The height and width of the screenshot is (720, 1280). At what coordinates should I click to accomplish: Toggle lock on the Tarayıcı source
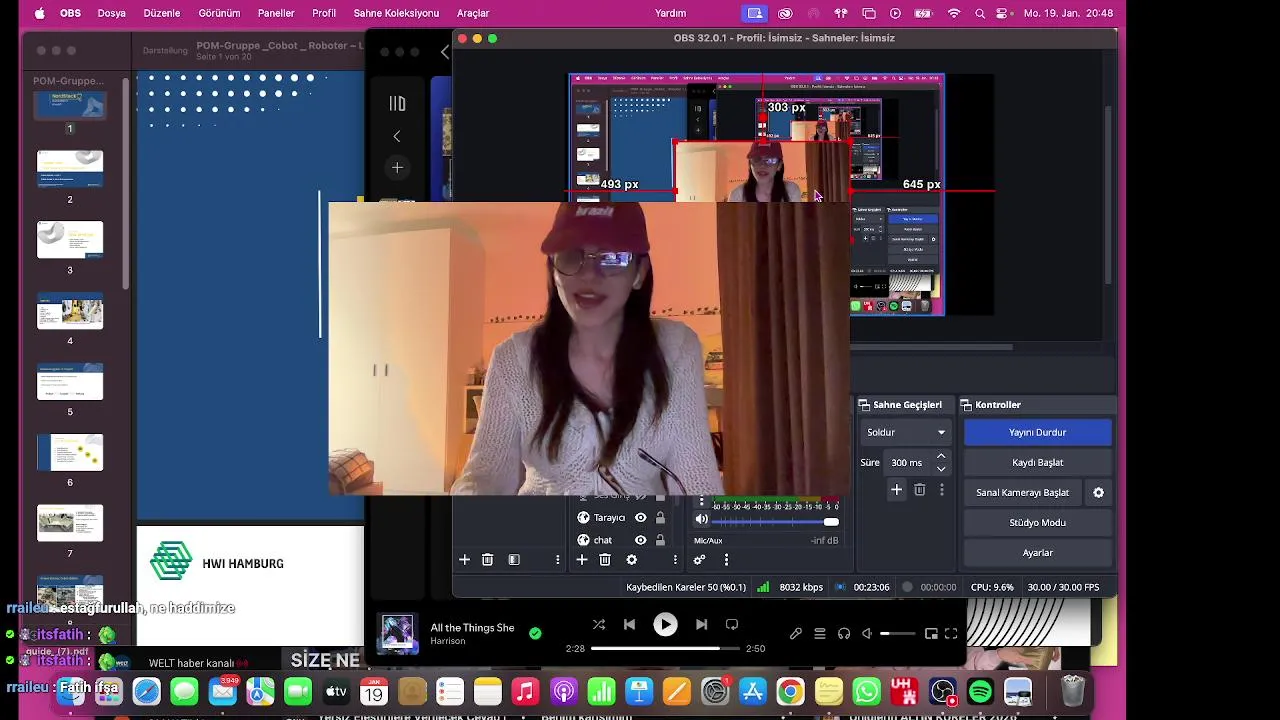[660, 518]
